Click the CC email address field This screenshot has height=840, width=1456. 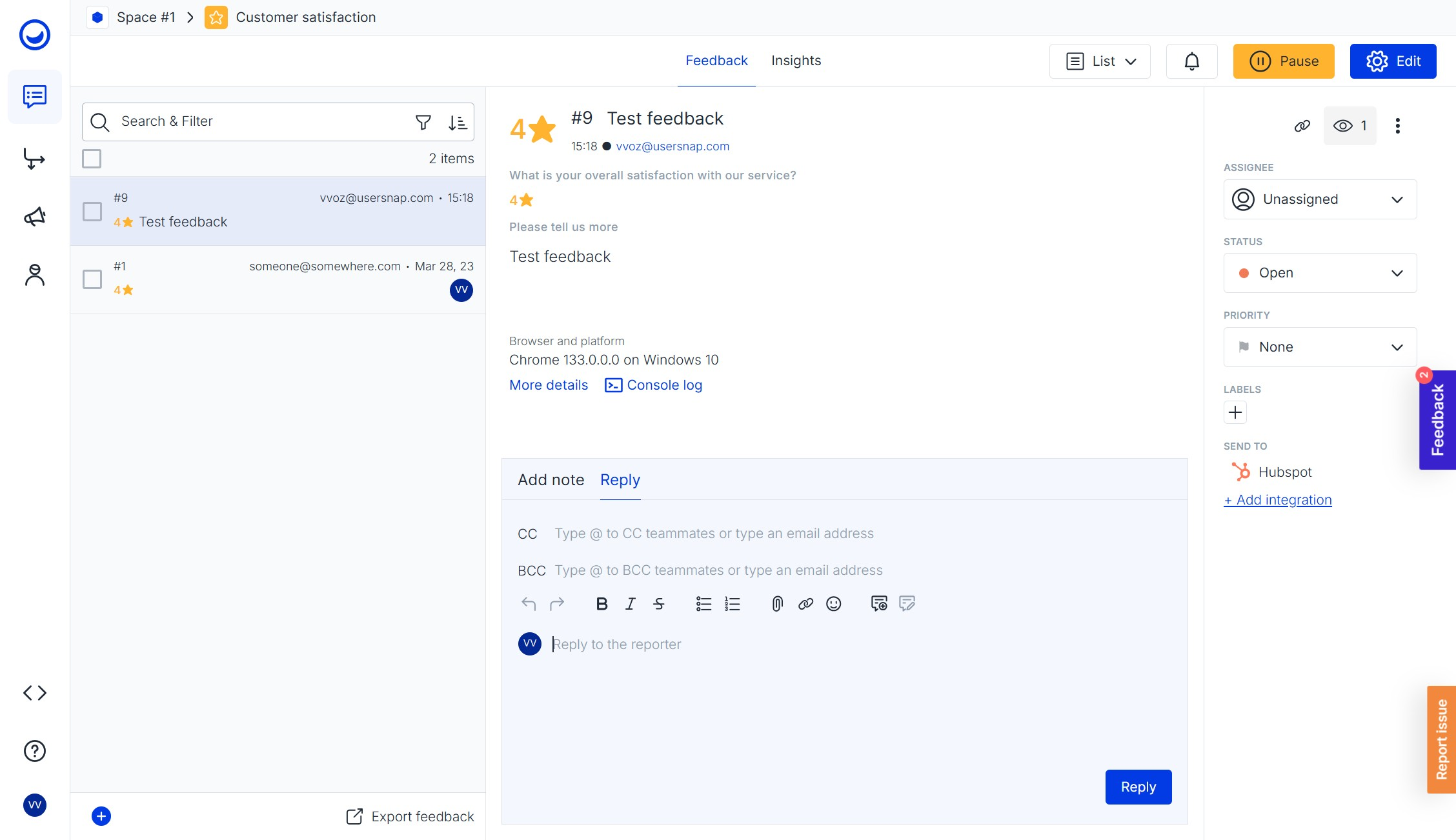click(714, 534)
